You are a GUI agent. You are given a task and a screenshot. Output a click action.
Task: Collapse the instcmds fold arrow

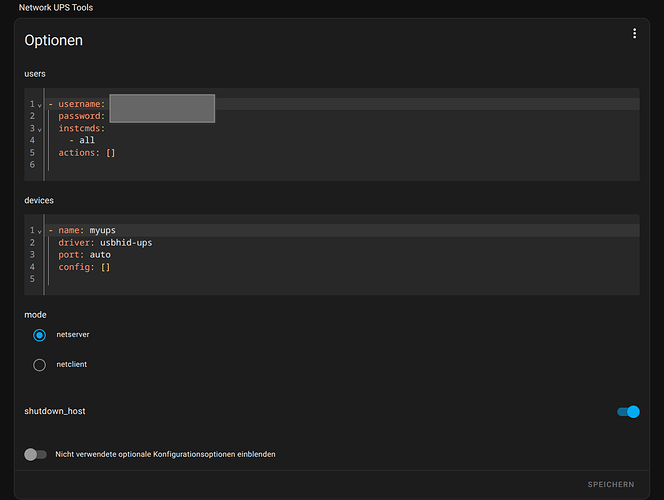39,130
